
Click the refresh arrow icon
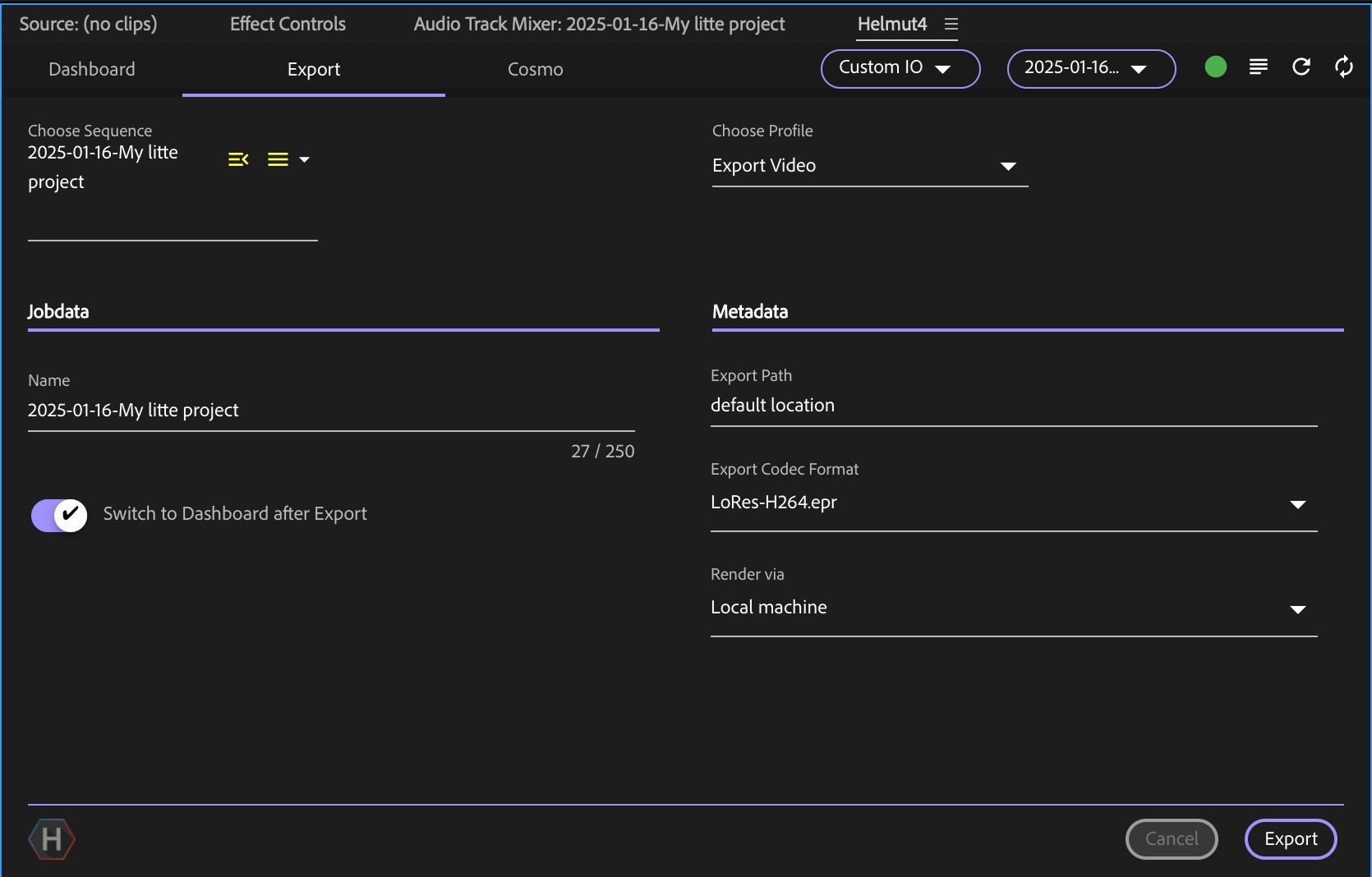[x=1301, y=67]
